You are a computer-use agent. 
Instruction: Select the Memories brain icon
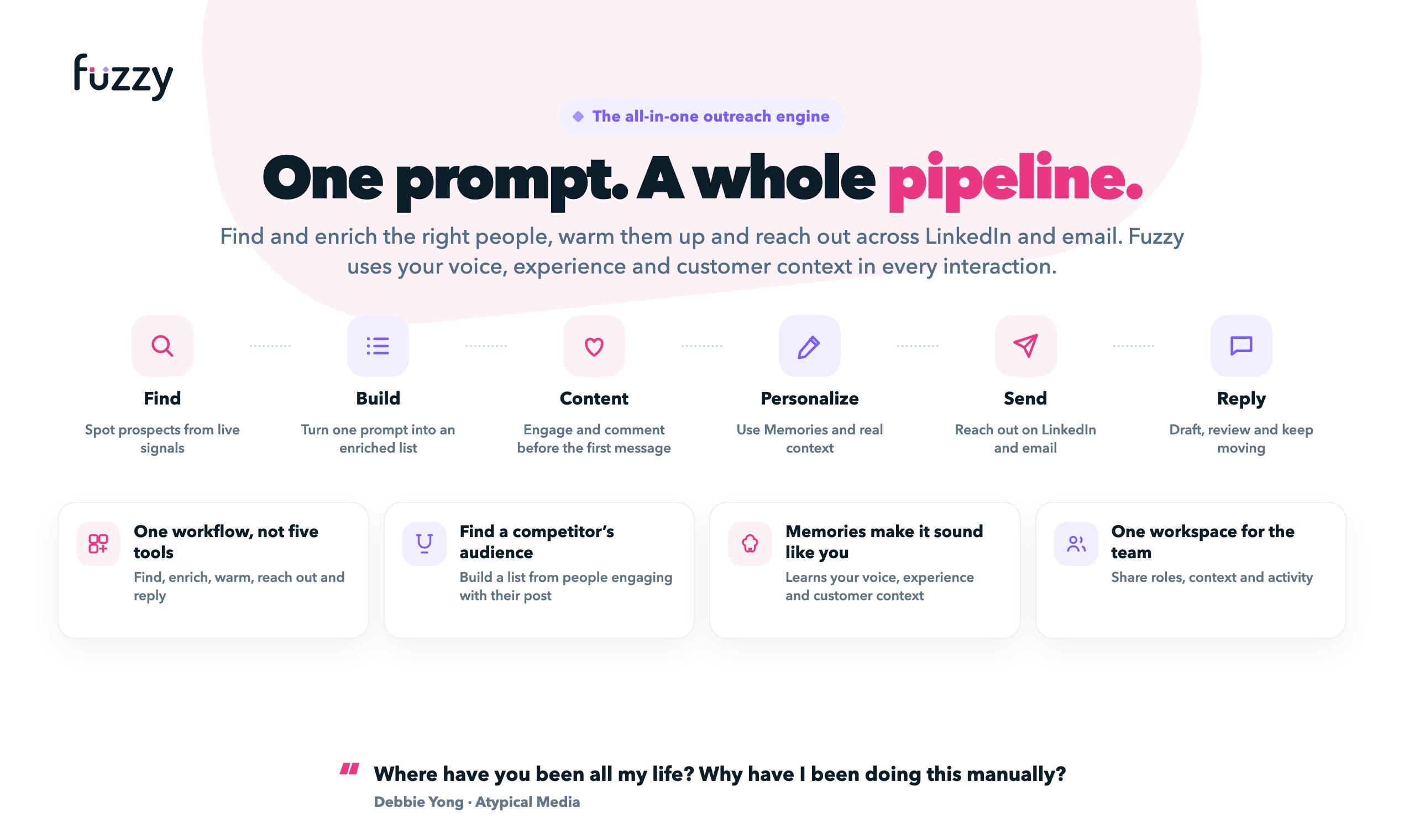750,543
